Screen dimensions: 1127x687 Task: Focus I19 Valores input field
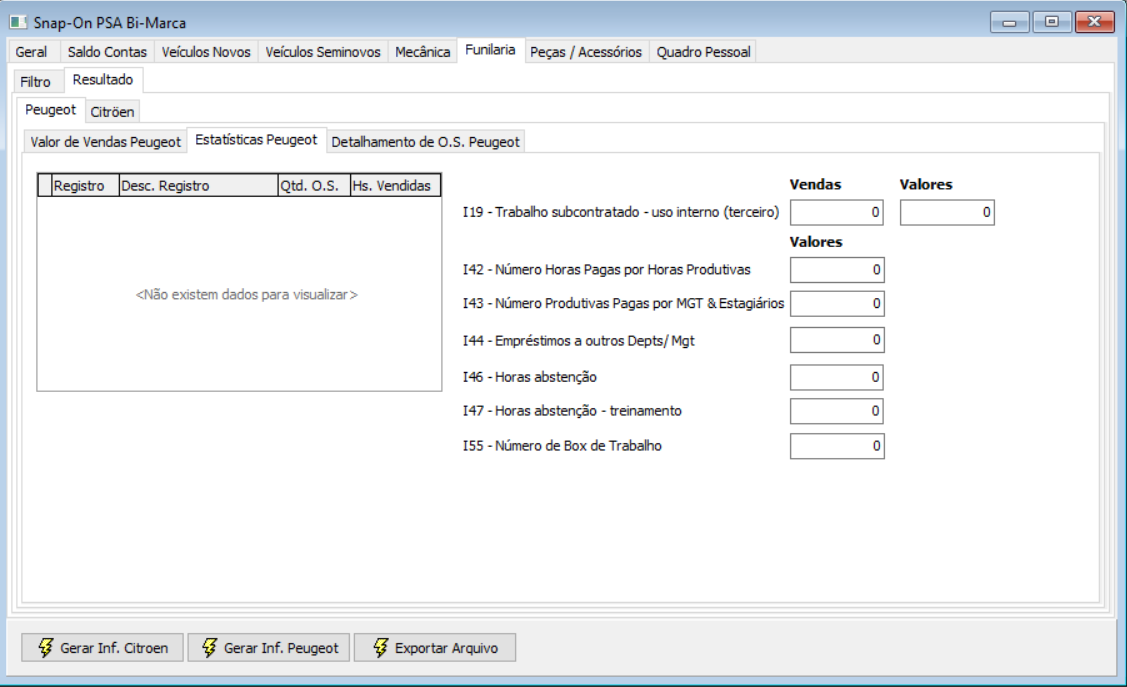(947, 213)
